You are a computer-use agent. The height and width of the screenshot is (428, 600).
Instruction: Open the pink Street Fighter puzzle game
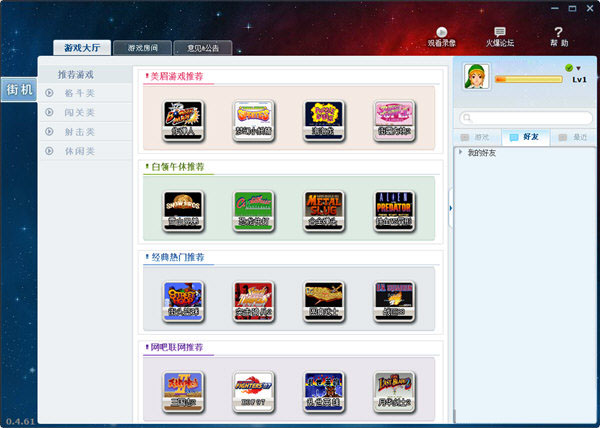coord(394,120)
